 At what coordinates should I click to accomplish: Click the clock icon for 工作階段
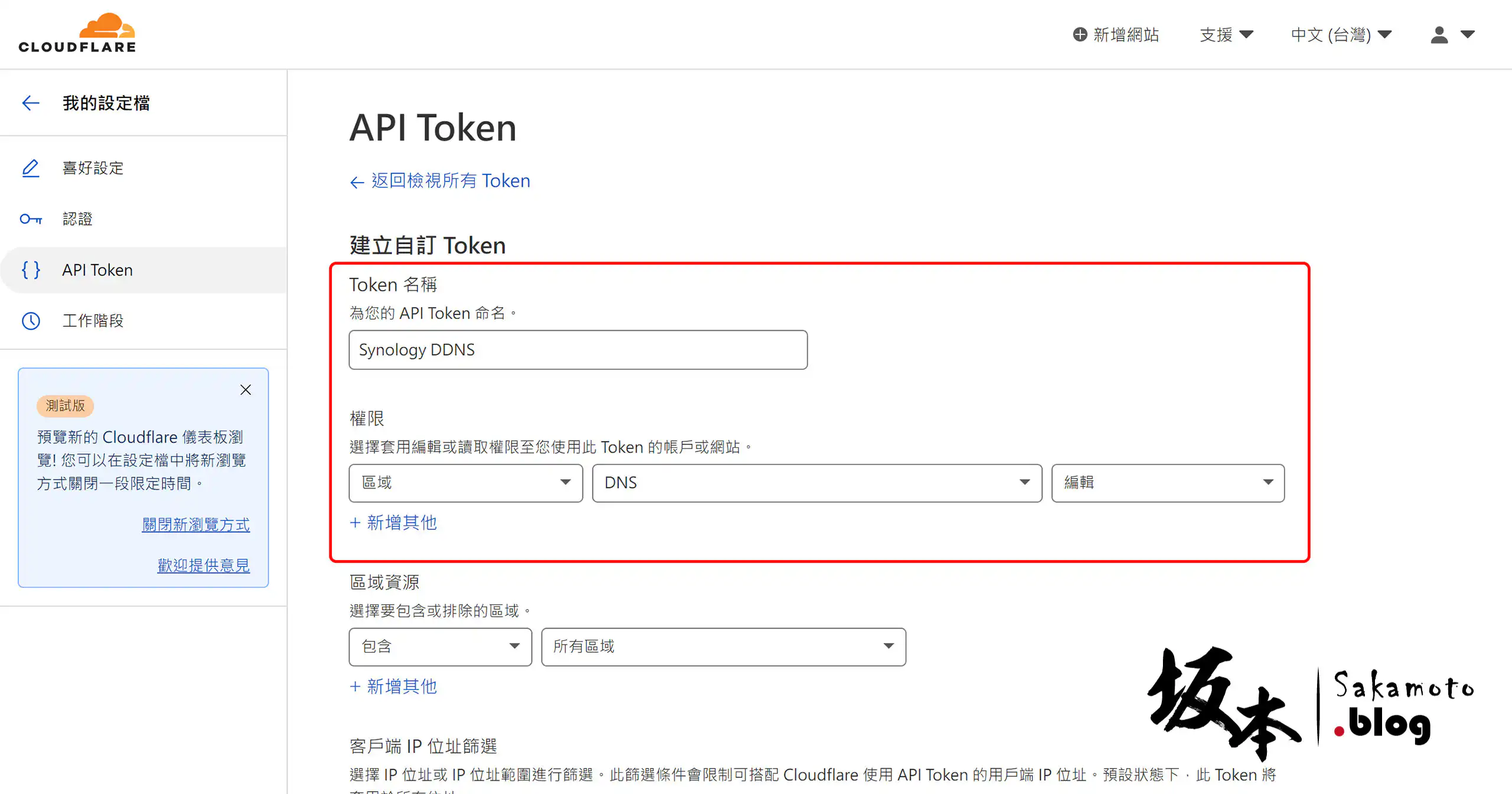(x=31, y=321)
